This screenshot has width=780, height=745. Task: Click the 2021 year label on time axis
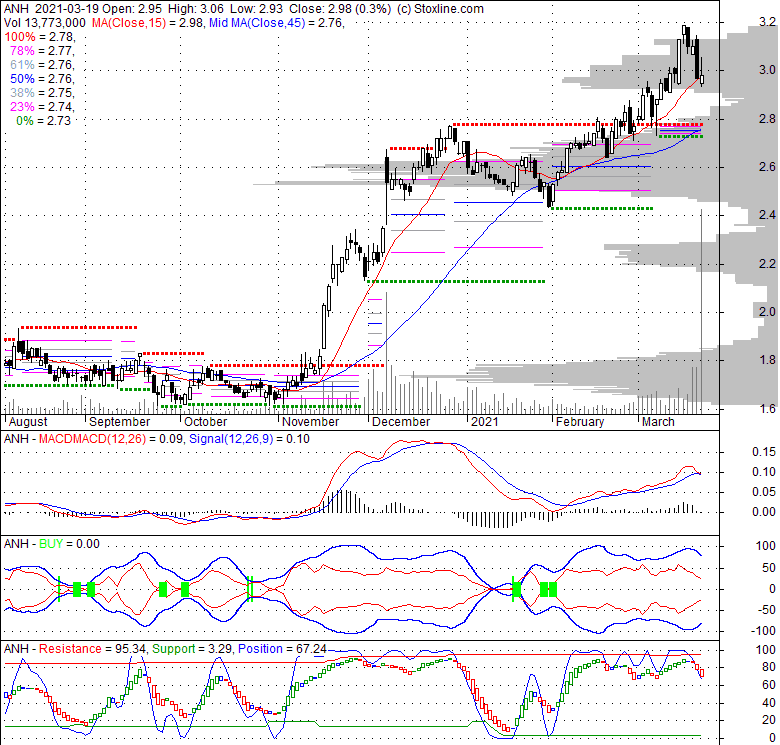pyautogui.click(x=484, y=422)
